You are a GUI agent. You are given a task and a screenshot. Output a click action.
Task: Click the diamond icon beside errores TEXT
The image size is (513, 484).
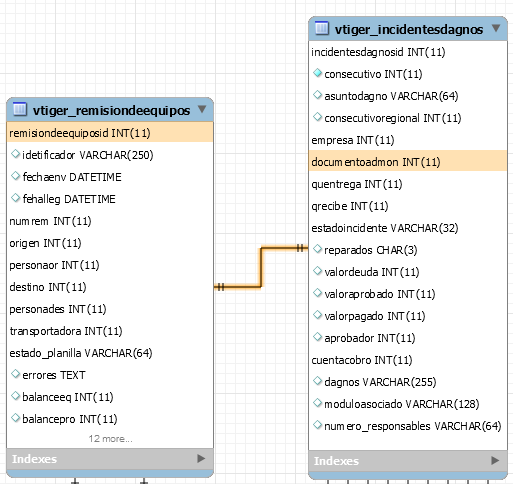click(x=15, y=374)
